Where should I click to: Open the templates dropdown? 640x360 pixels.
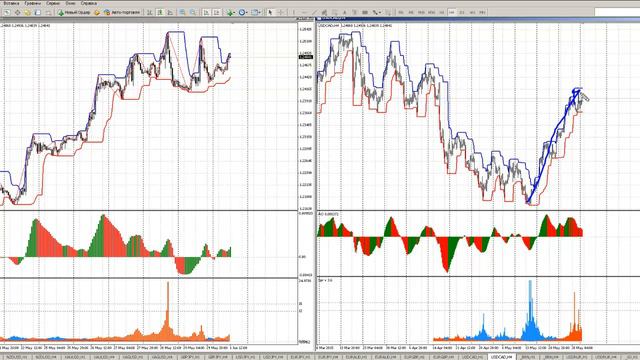pyautogui.click(x=256, y=13)
